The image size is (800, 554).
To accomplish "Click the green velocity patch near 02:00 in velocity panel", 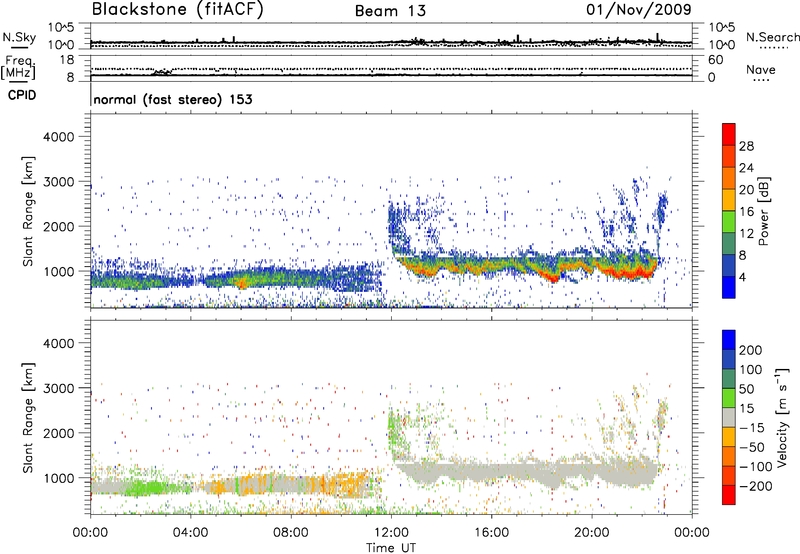I will 145,489.
